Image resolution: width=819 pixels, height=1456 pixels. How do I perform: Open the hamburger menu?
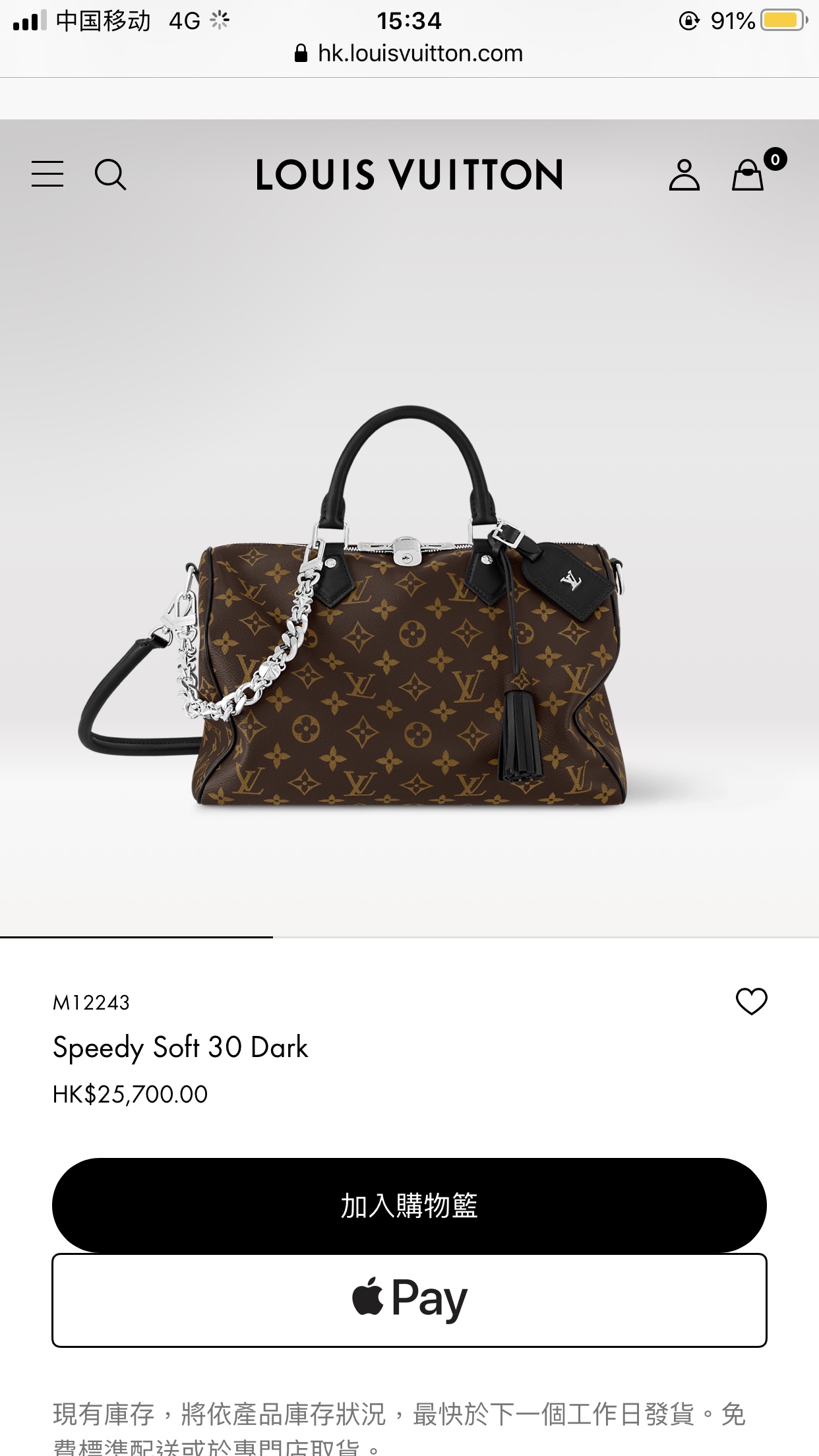pos(47,174)
